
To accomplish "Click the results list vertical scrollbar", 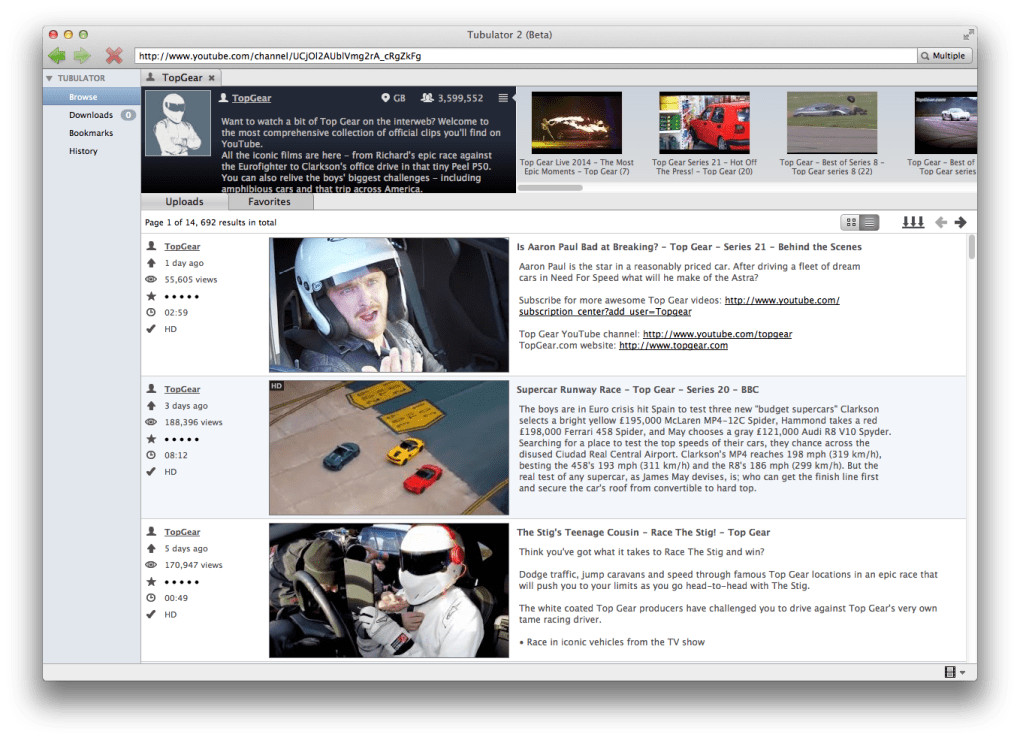I will pyautogui.click(x=972, y=248).
